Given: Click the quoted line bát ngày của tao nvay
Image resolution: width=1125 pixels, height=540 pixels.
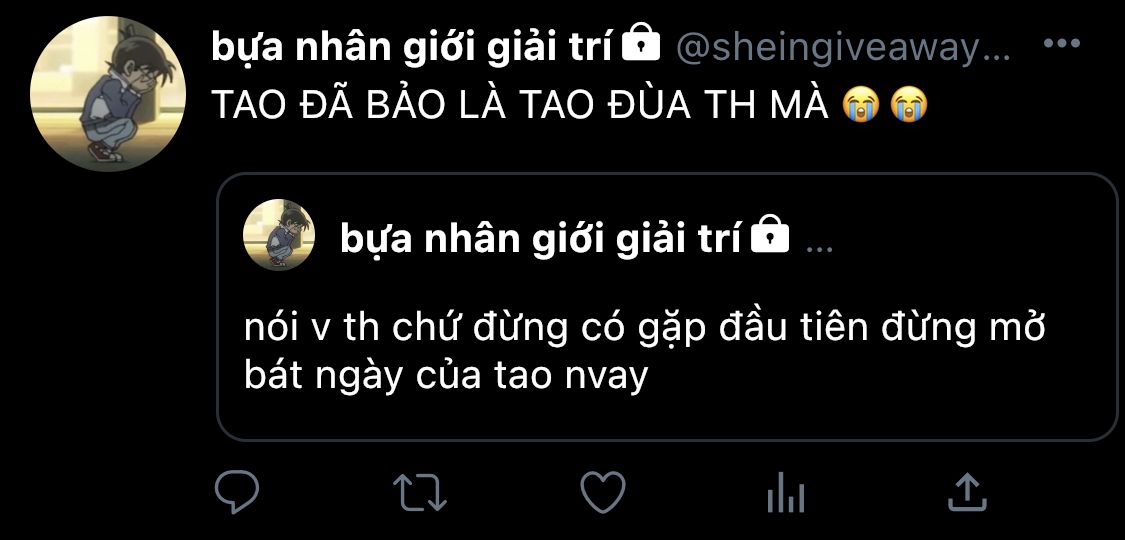Looking at the screenshot, I should (446, 376).
